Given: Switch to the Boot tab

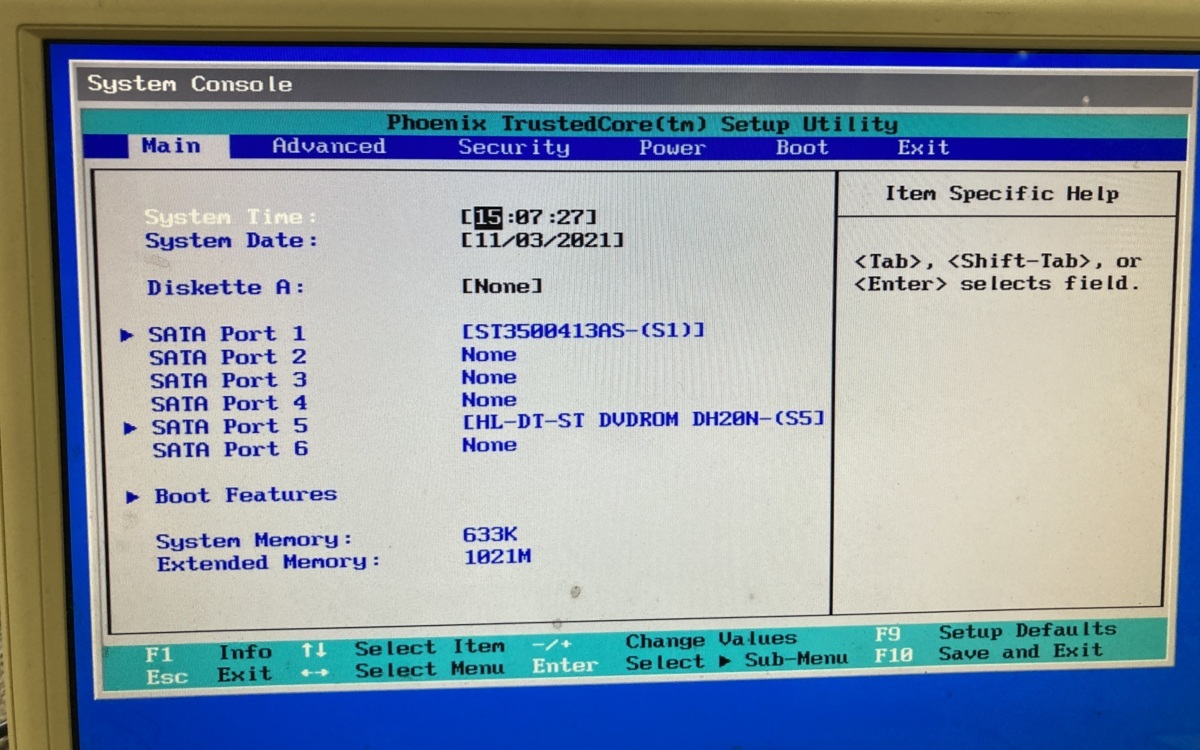Looking at the screenshot, I should click(x=802, y=148).
